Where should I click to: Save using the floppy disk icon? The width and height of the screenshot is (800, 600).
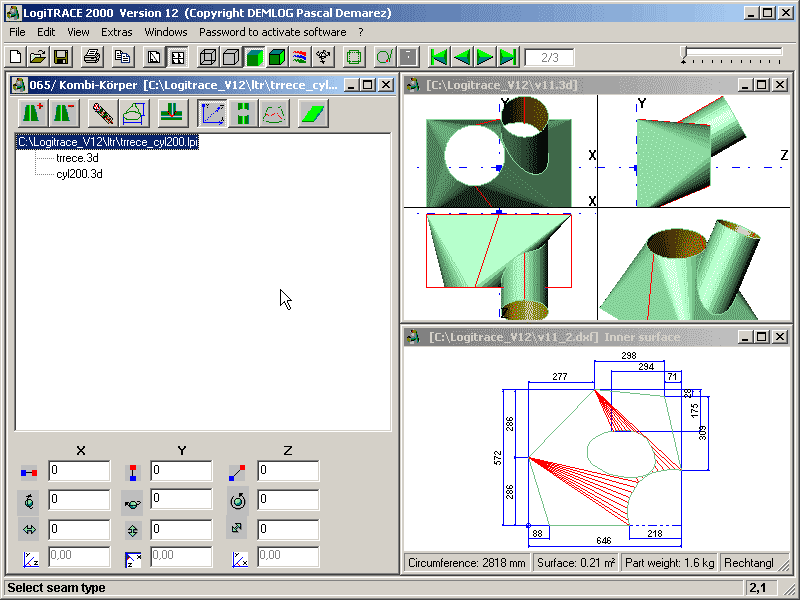click(x=61, y=57)
